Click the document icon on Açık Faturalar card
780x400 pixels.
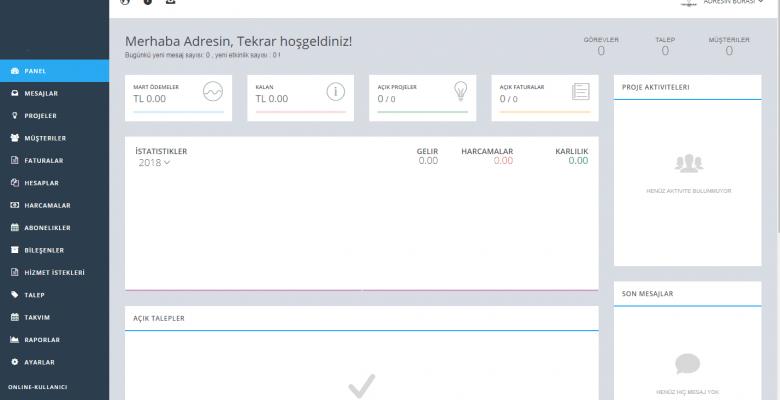coord(580,92)
